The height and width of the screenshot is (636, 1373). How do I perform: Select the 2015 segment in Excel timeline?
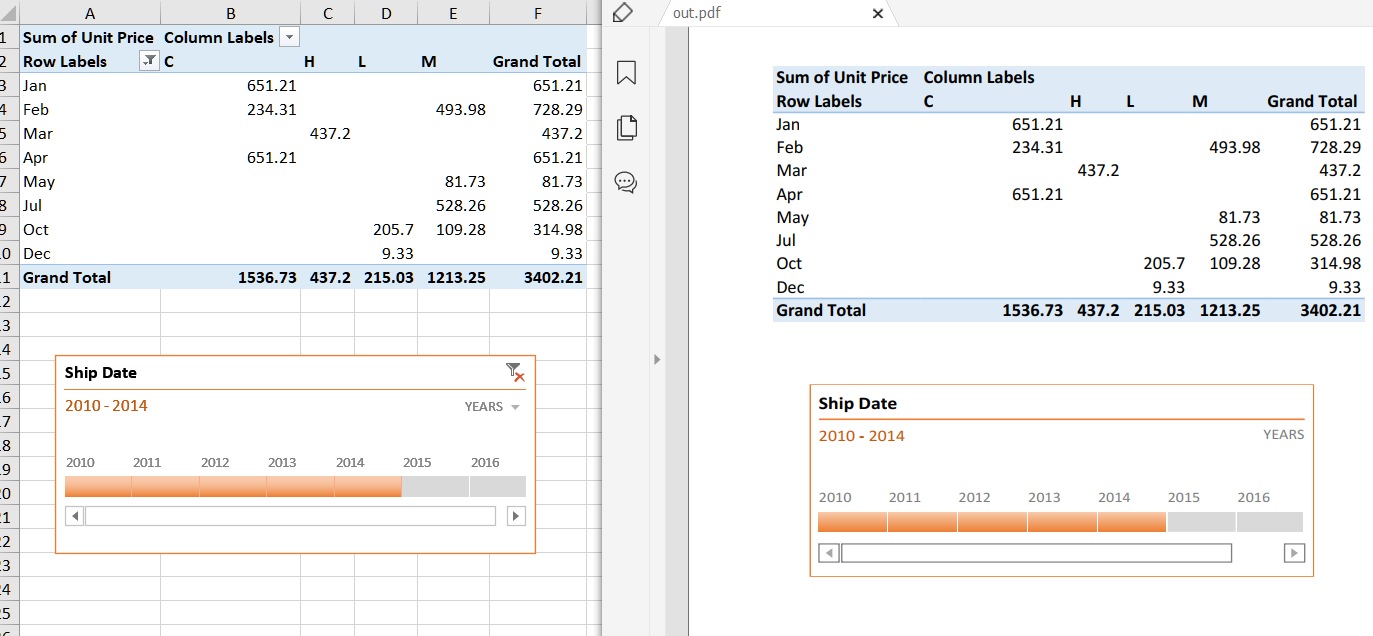[x=435, y=487]
